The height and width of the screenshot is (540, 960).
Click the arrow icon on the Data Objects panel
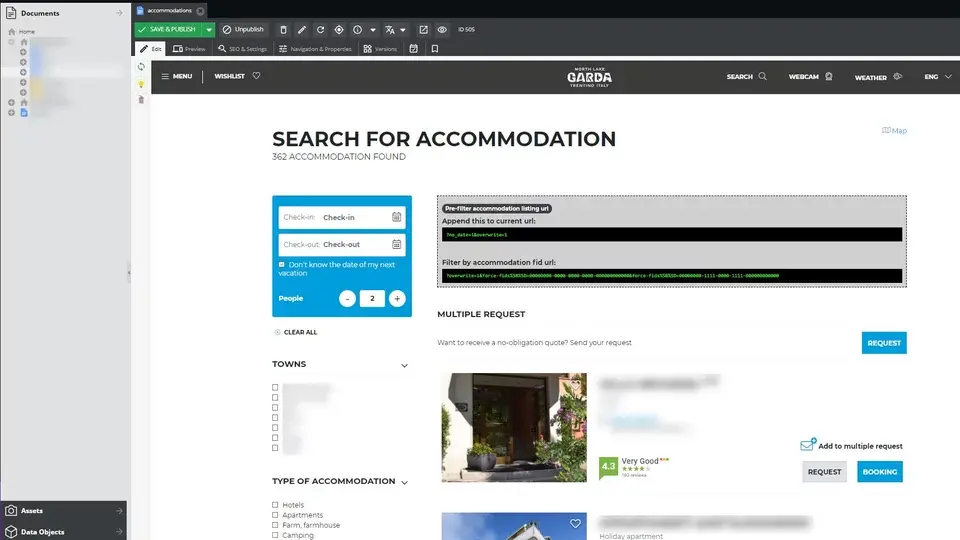[119, 531]
